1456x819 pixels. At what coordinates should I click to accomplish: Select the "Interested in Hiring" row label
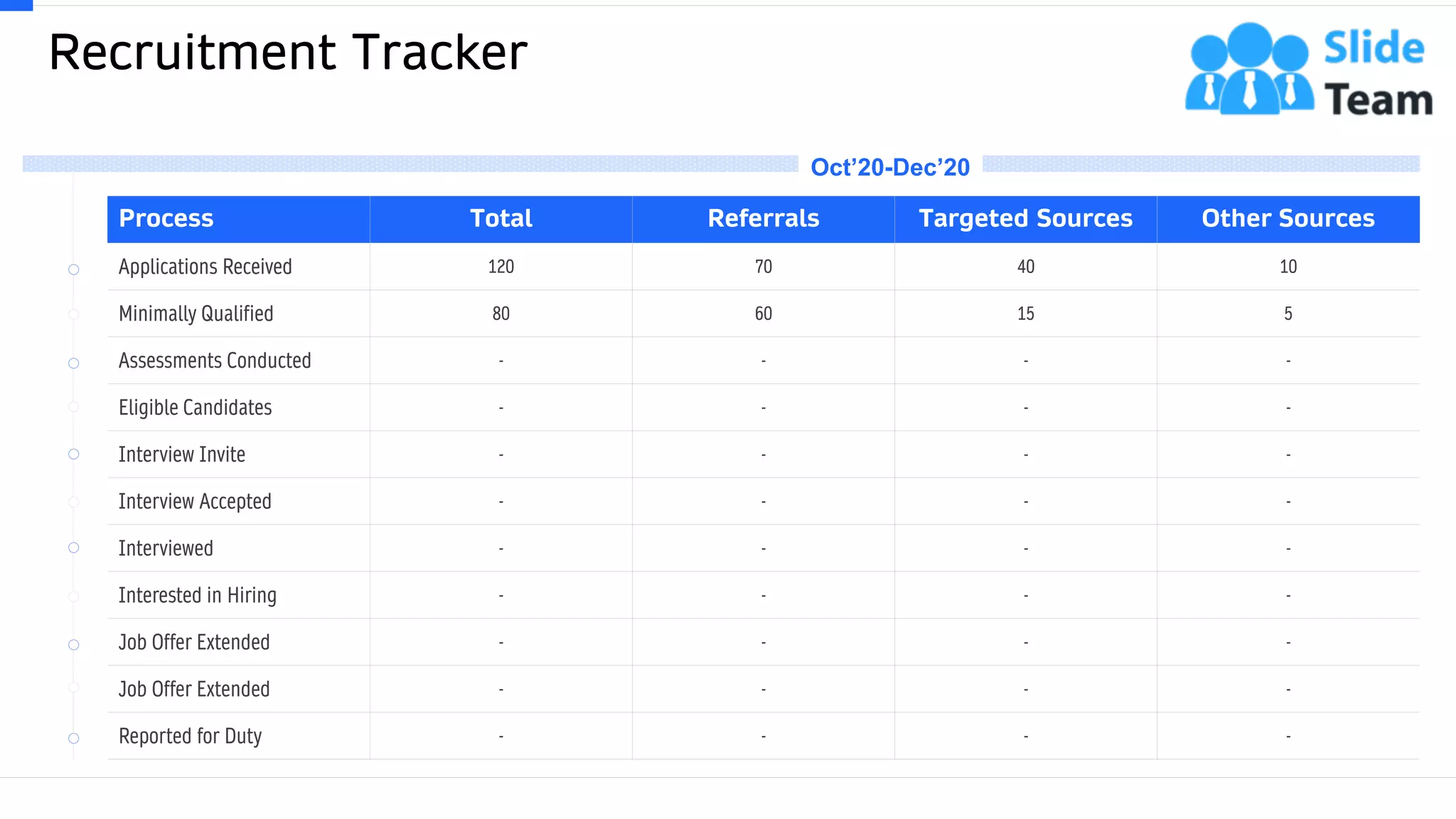pos(198,595)
